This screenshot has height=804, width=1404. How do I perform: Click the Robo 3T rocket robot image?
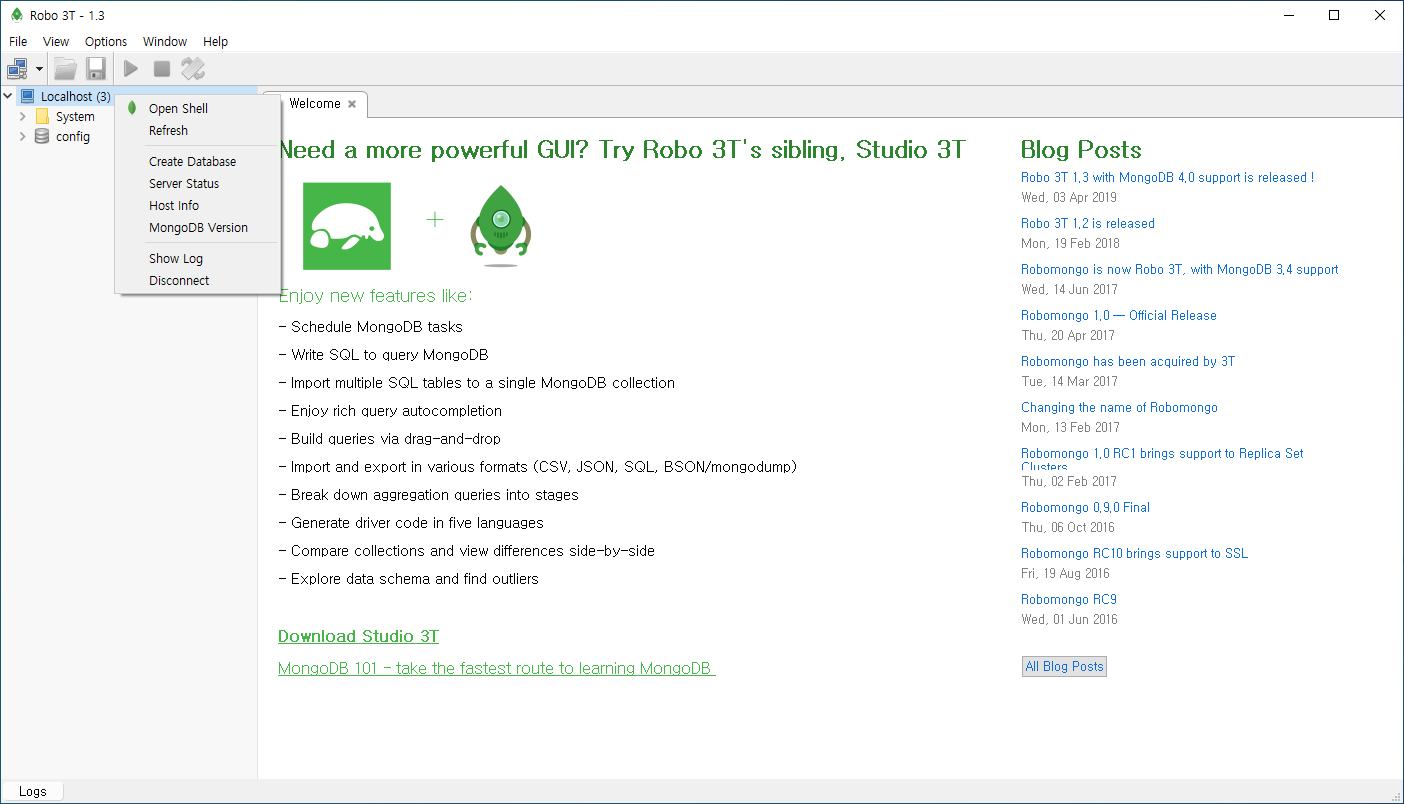tap(500, 225)
